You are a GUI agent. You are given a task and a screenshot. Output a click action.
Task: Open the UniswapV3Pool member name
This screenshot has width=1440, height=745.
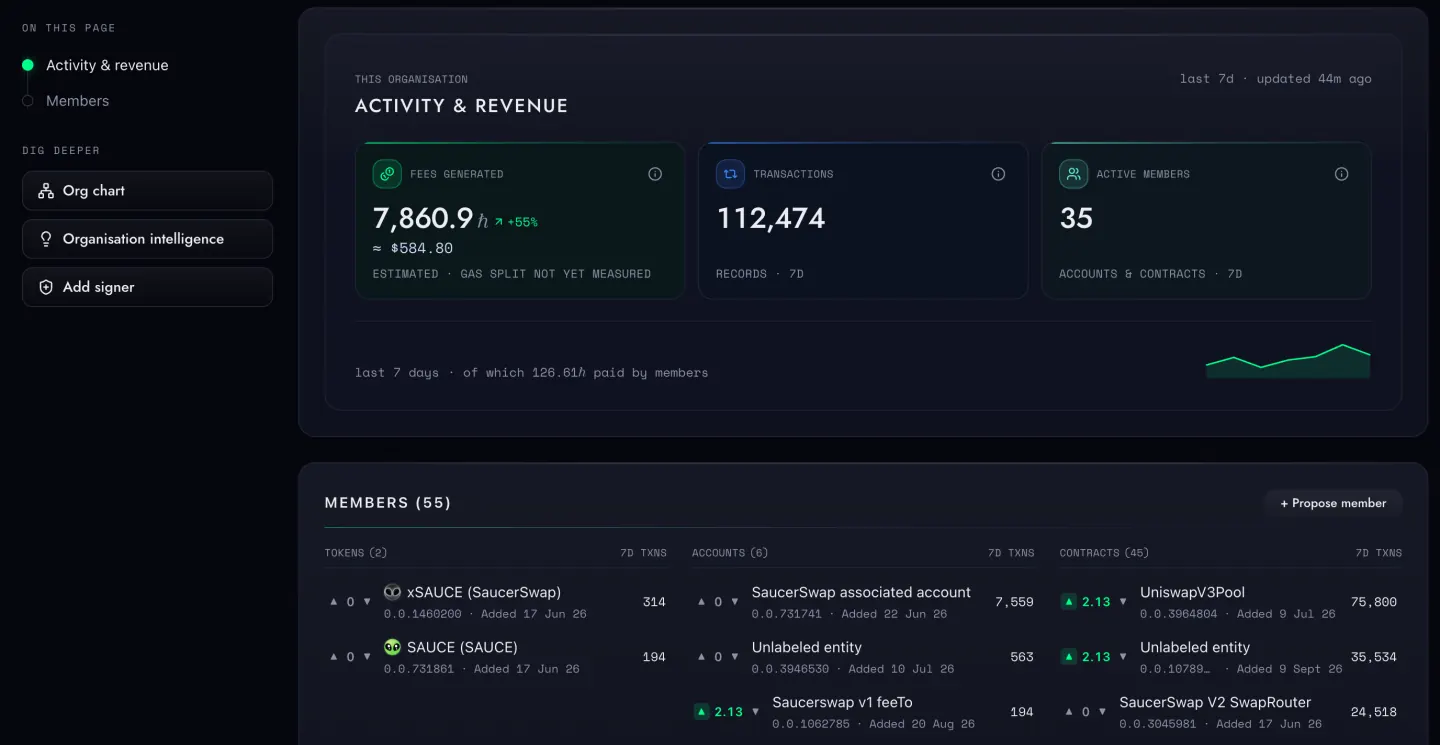tap(1192, 592)
